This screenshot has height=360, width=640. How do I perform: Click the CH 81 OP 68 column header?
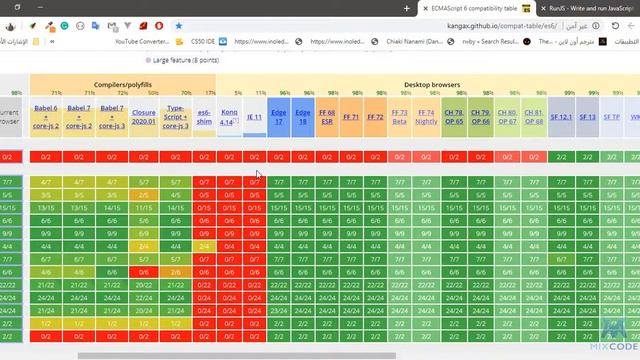pos(534,117)
